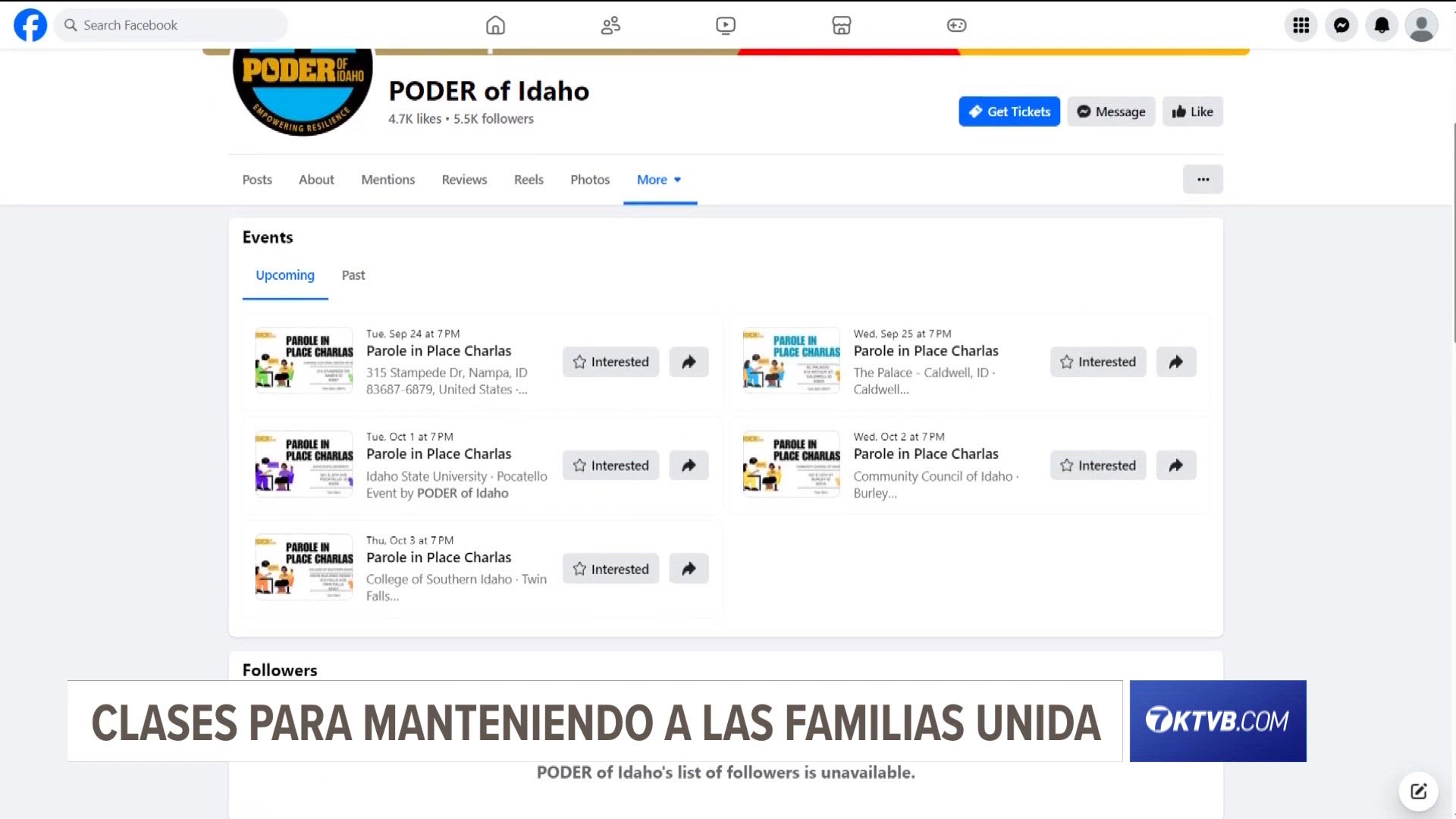Screen dimensions: 1456x819
Task: Select the Past events tab
Action: [x=353, y=275]
